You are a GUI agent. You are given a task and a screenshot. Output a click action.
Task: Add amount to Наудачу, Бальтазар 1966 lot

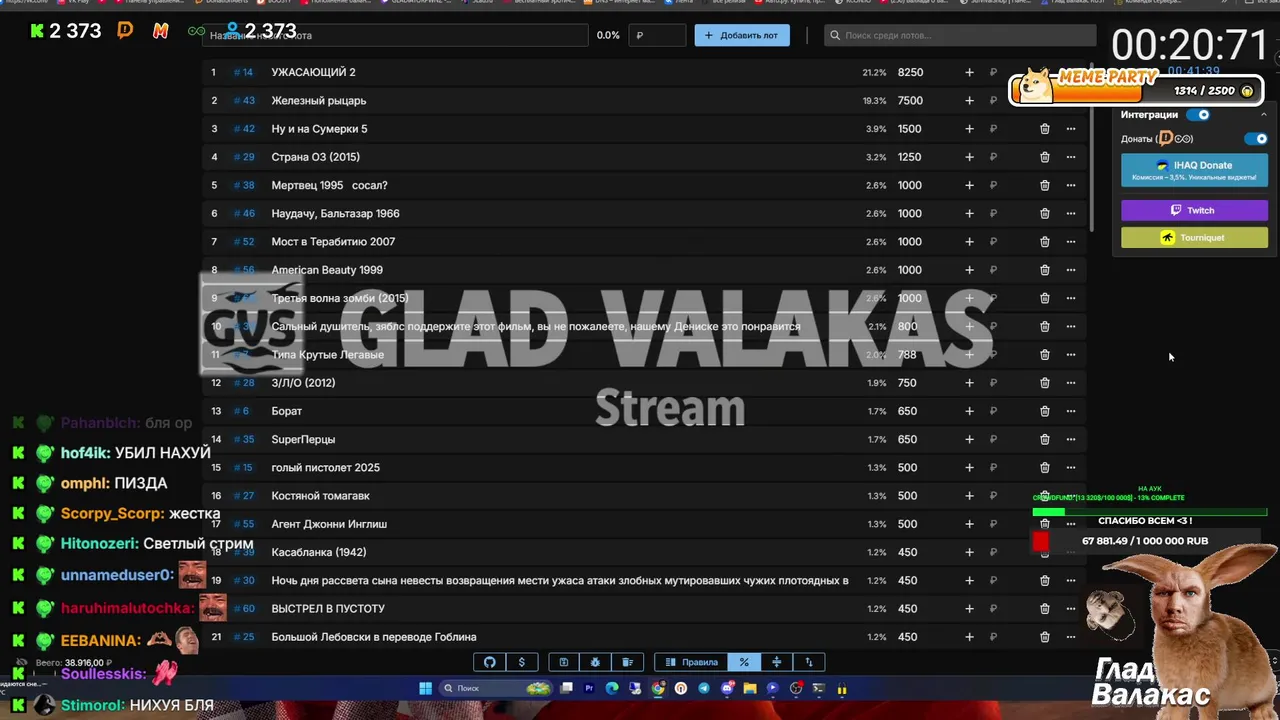point(969,214)
